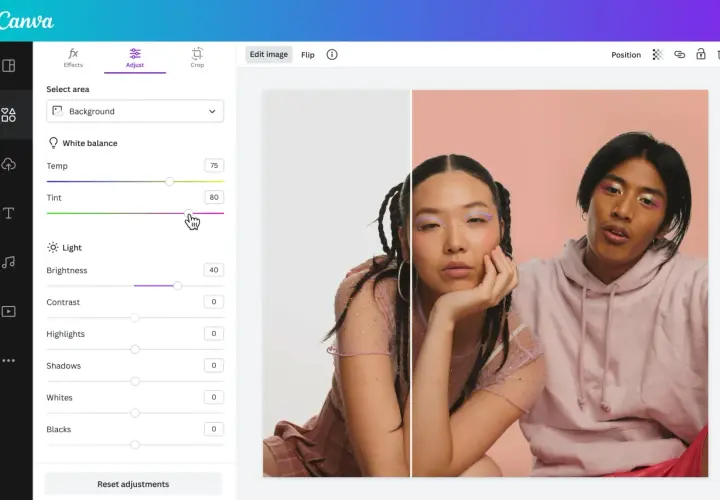The width and height of the screenshot is (720, 500).
Task: Expand the Select area Background dropdown
Action: click(135, 111)
